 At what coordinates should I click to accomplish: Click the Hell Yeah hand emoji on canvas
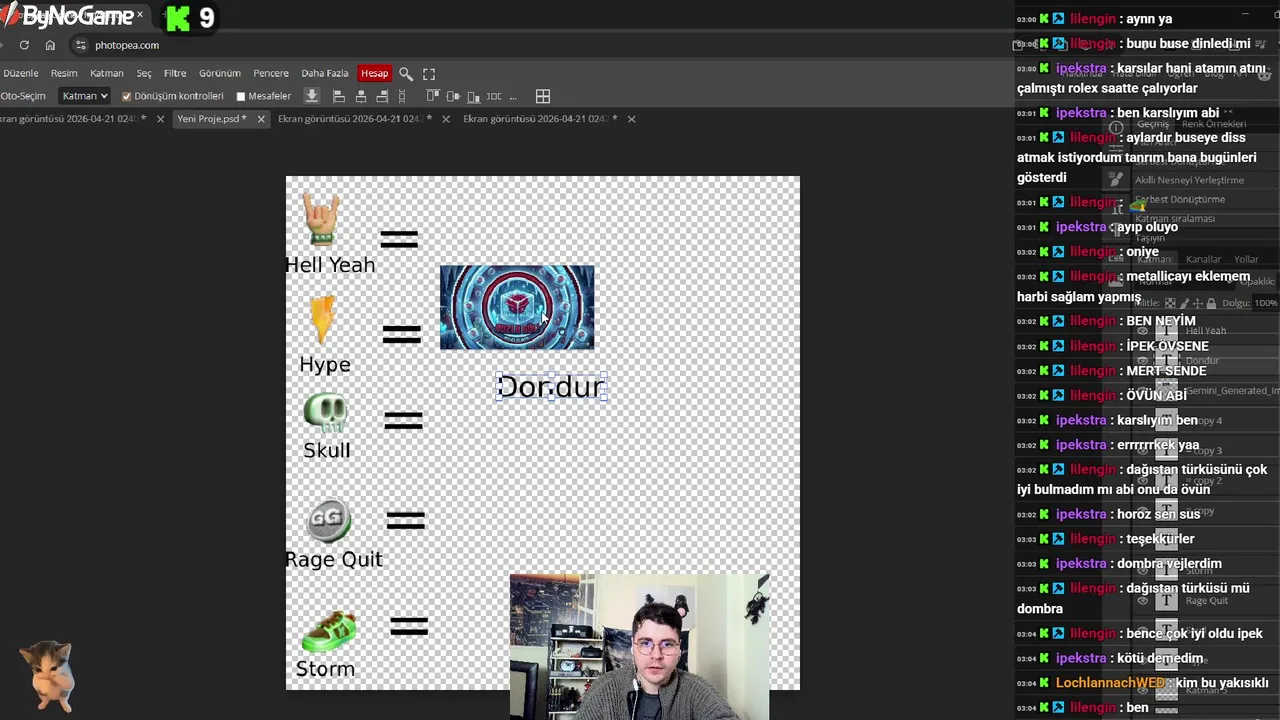pyautogui.click(x=322, y=220)
